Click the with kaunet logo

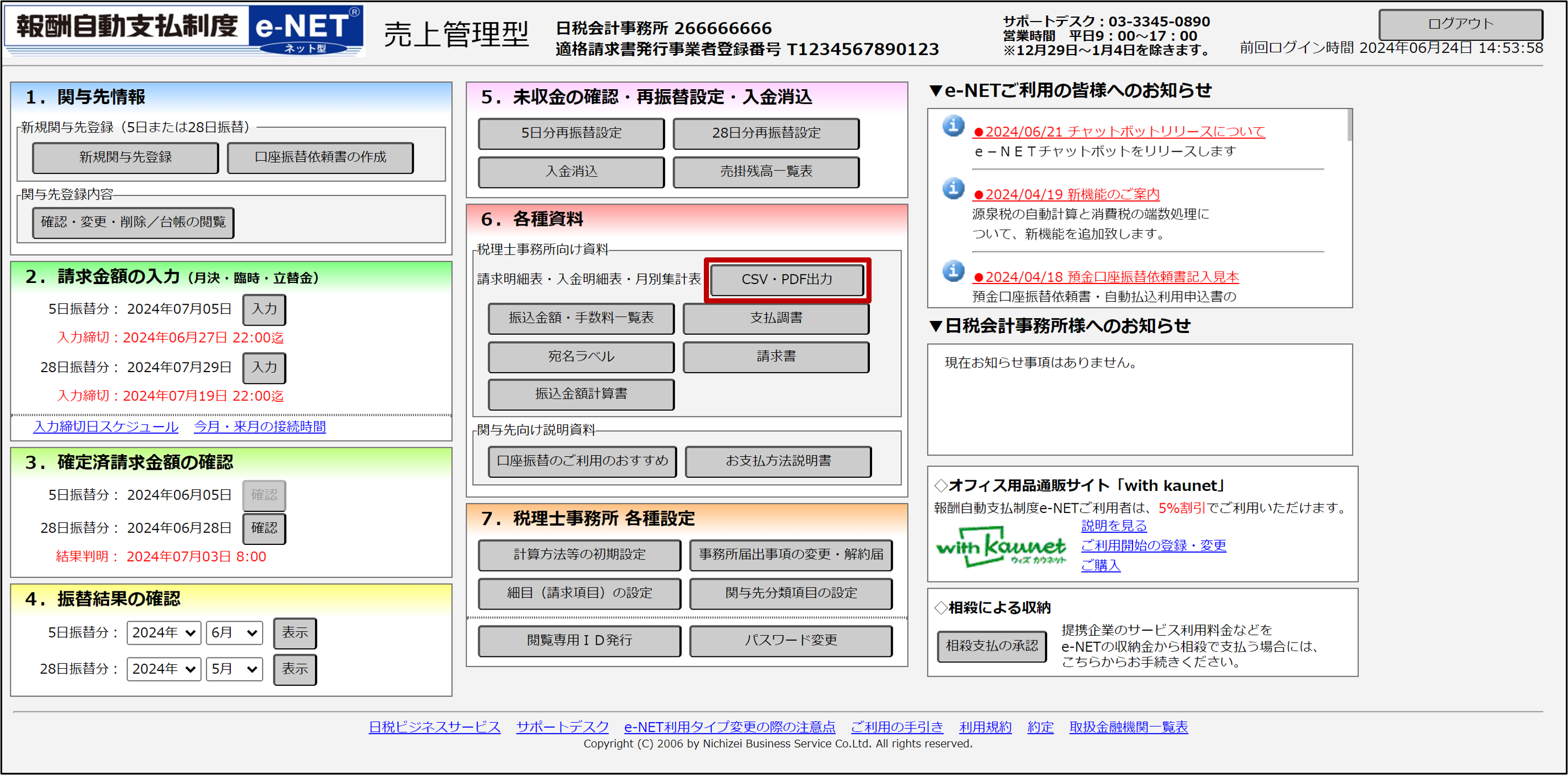click(x=1000, y=547)
